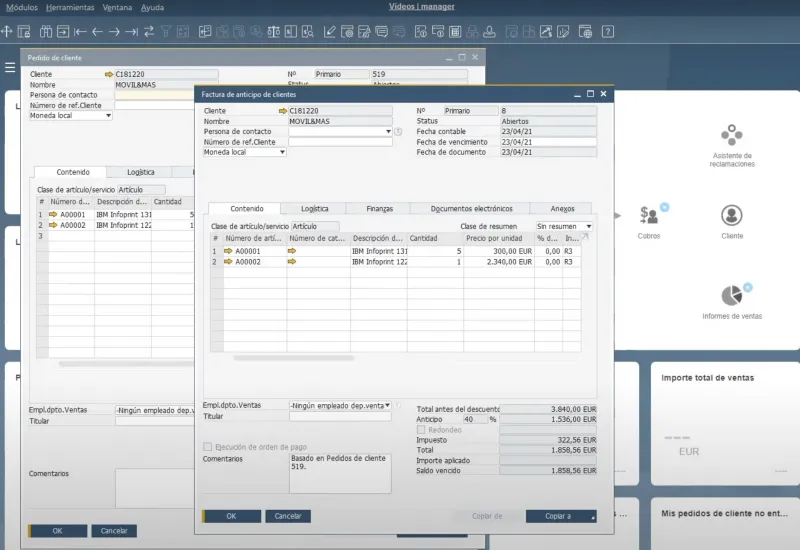Switch to Logística tab in Factura de anticipo
800x550 pixels.
pyautogui.click(x=314, y=208)
